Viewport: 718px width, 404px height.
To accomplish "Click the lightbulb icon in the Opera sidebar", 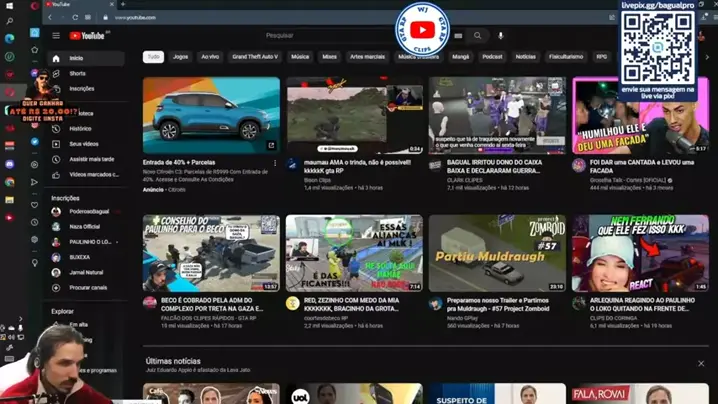I will click(x=34, y=262).
